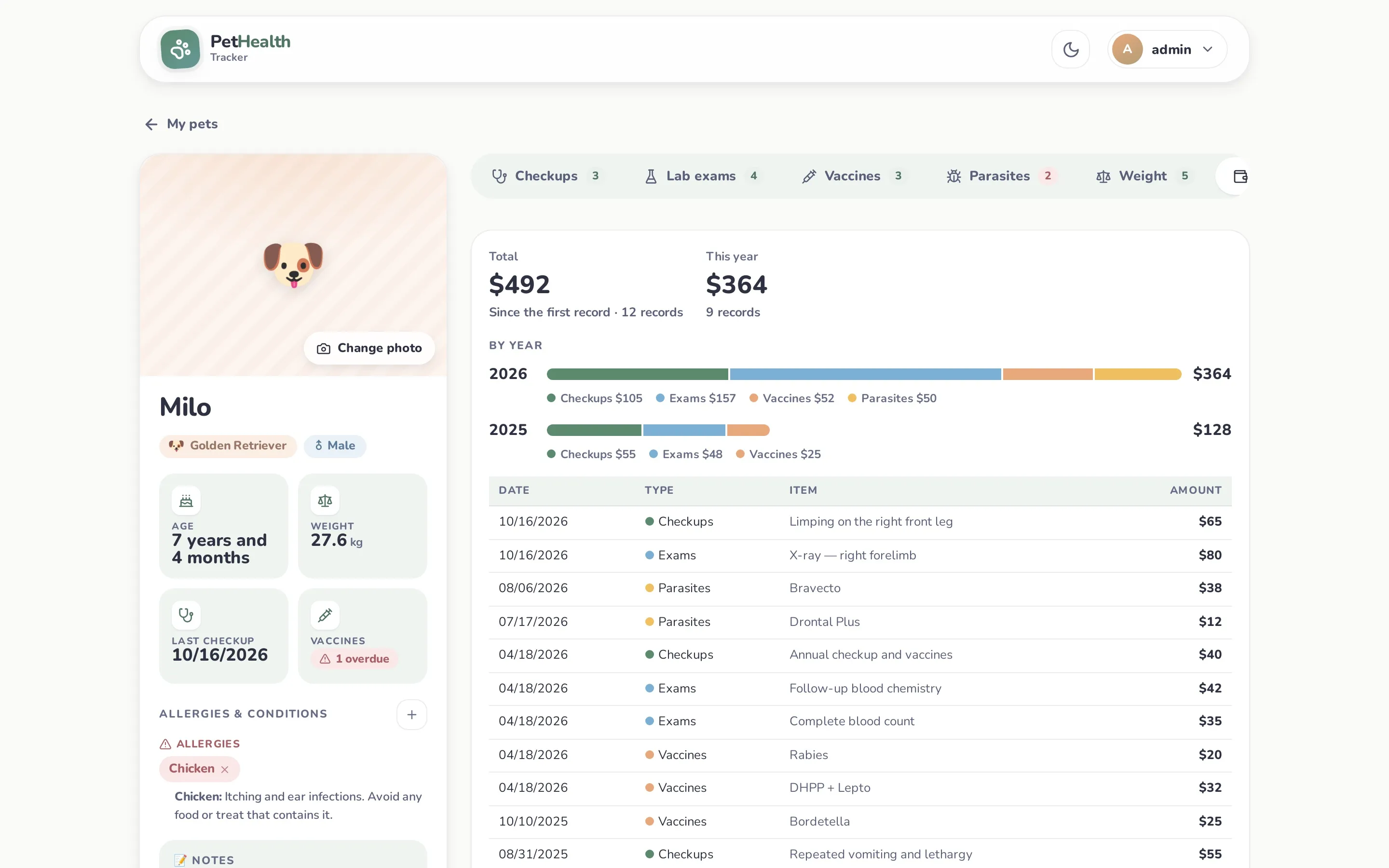The height and width of the screenshot is (868, 1389).
Task: Click the blue Exams segment of 2026 bar
Action: (865, 374)
